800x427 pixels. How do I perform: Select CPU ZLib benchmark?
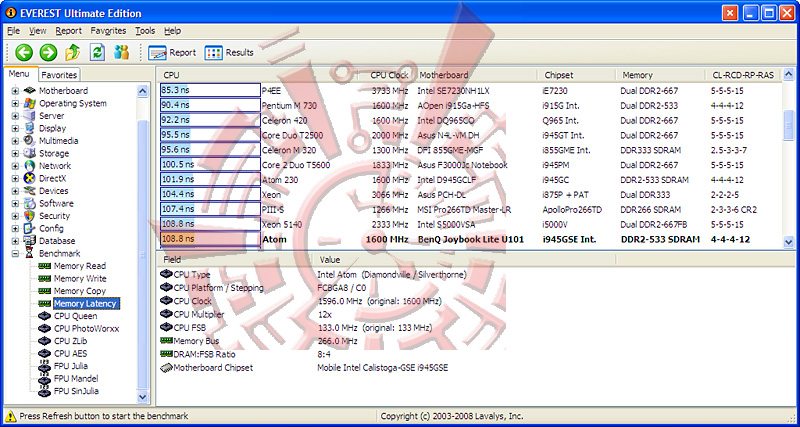click(70, 341)
